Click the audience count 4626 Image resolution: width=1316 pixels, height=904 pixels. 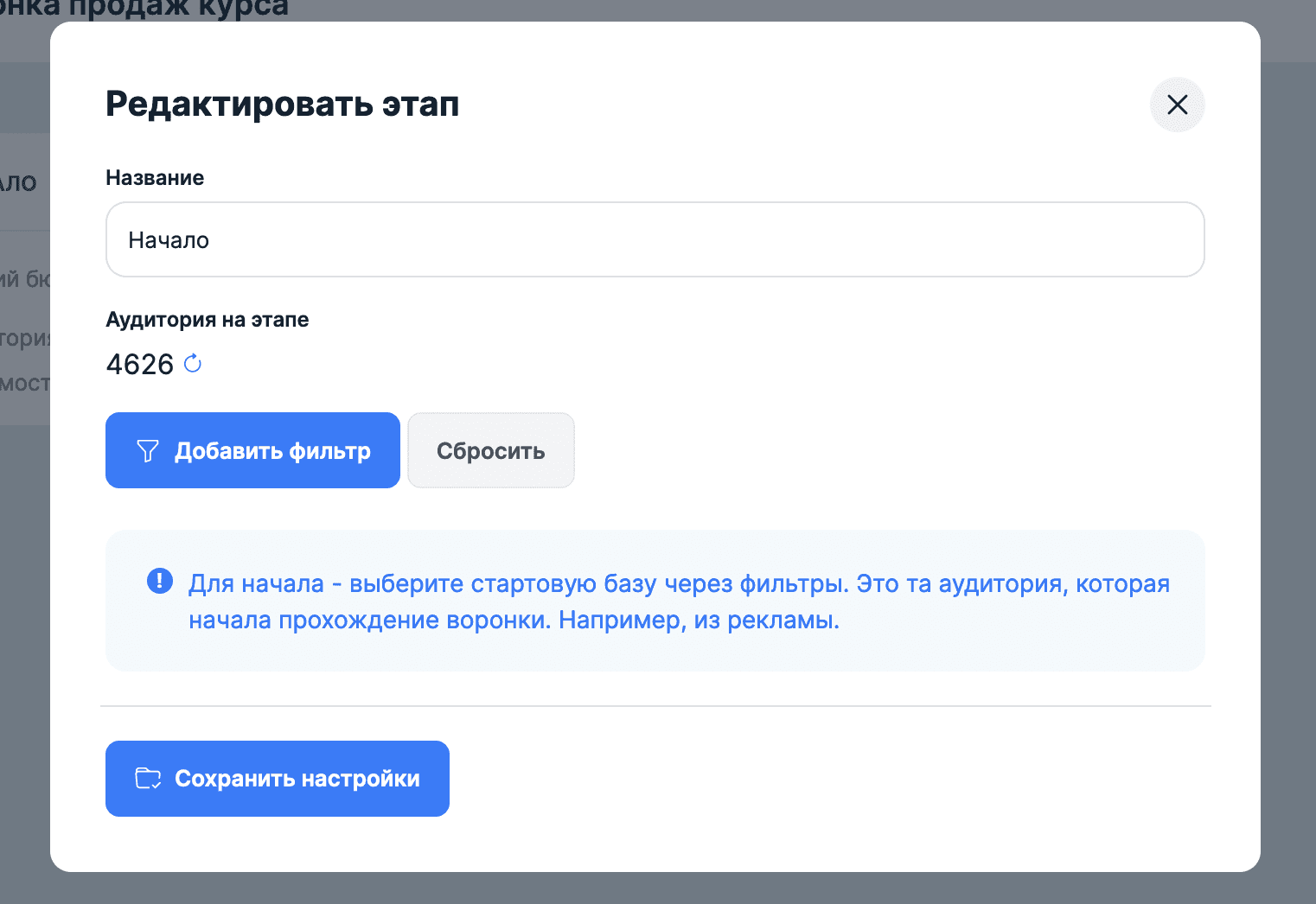coord(140,365)
